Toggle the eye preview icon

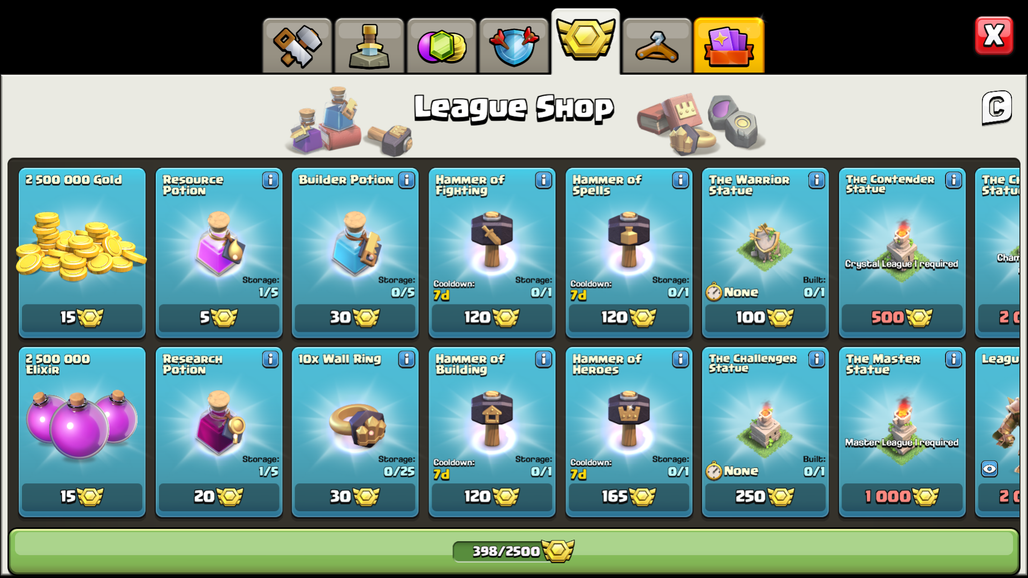[989, 469]
